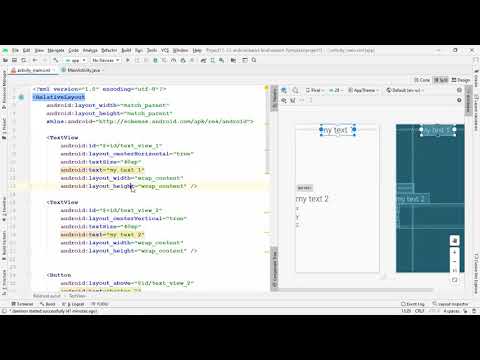Click the zoom in plus button
Screen dimensions: 480x360
click(x=455, y=252)
